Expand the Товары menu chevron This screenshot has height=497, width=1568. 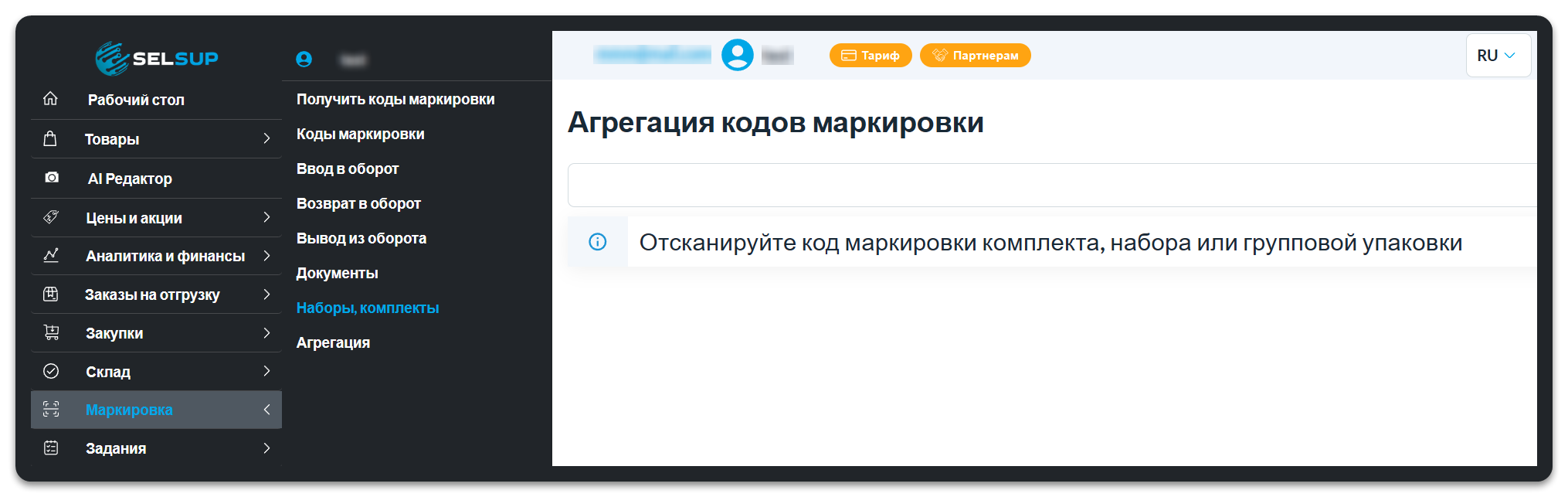(x=266, y=138)
